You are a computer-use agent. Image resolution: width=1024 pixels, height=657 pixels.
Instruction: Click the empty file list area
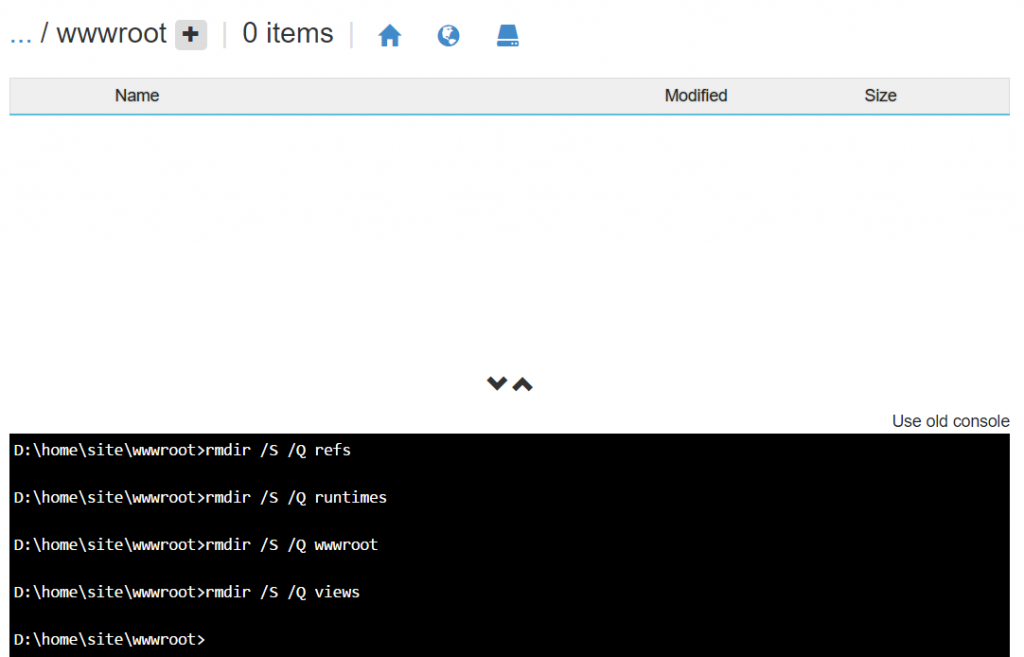coord(509,242)
